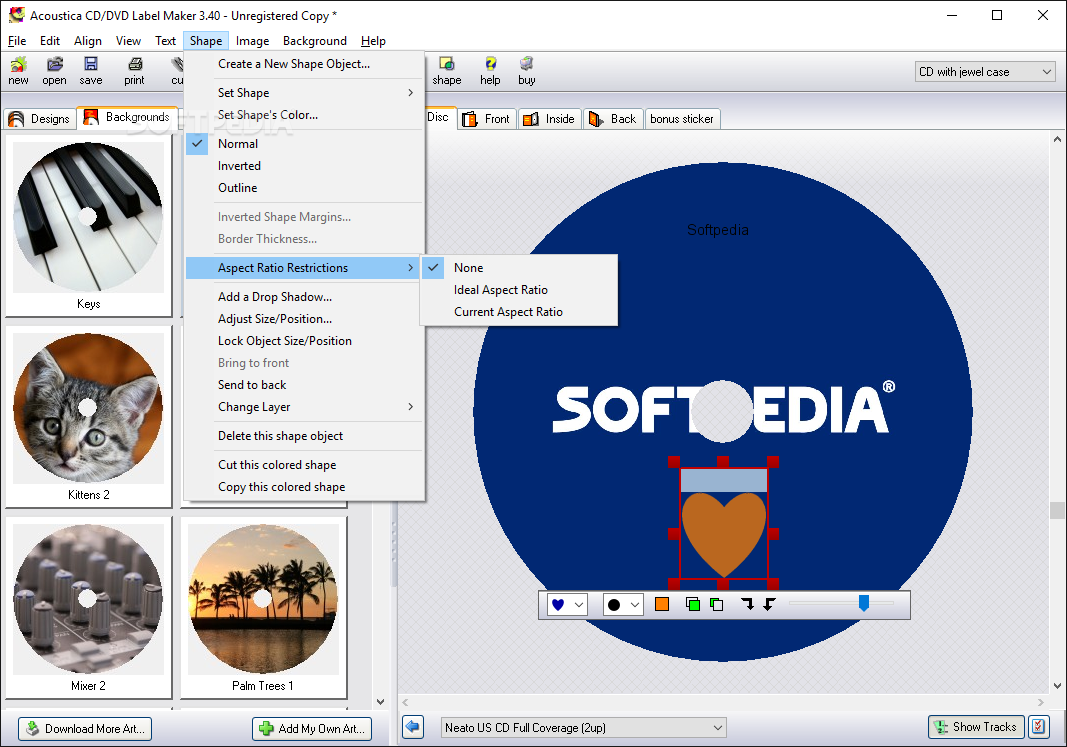Screen dimensions: 1067x747
Task: Open the Help menu
Action: coord(373,41)
